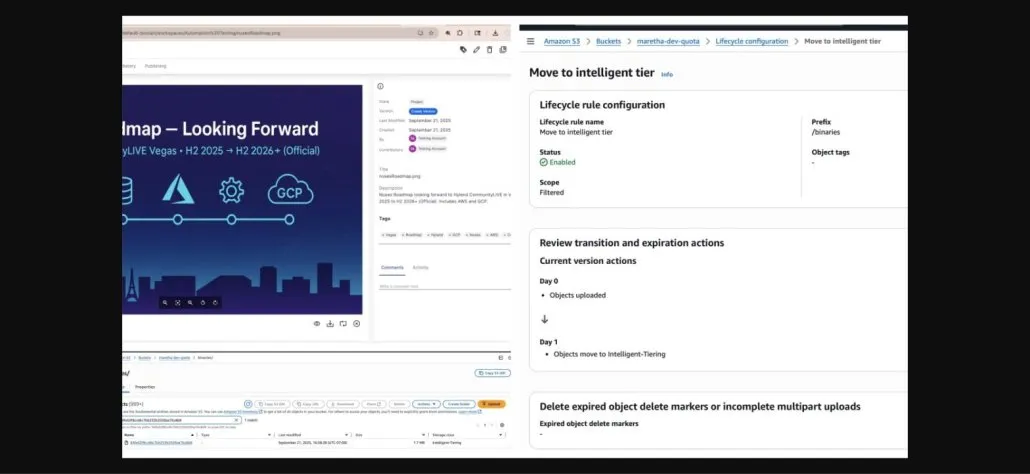Viewport: 1030px width, 474px height.
Task: Click Buckets breadcrumb in lower S3 pane
Action: (x=145, y=358)
